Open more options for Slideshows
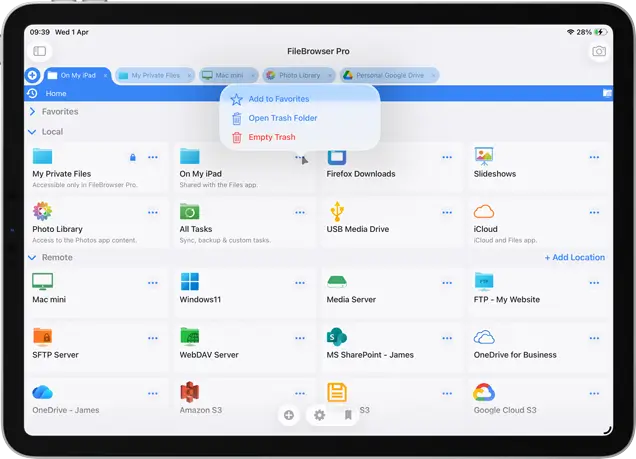 click(x=594, y=157)
